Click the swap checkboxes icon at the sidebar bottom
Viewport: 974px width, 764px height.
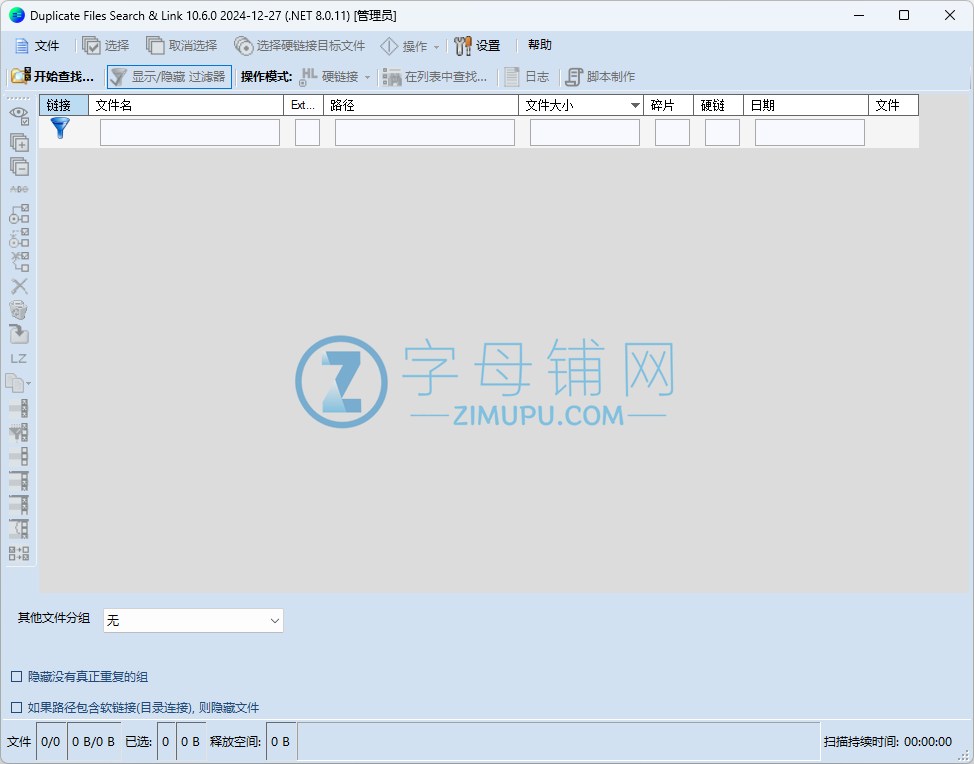(x=19, y=553)
